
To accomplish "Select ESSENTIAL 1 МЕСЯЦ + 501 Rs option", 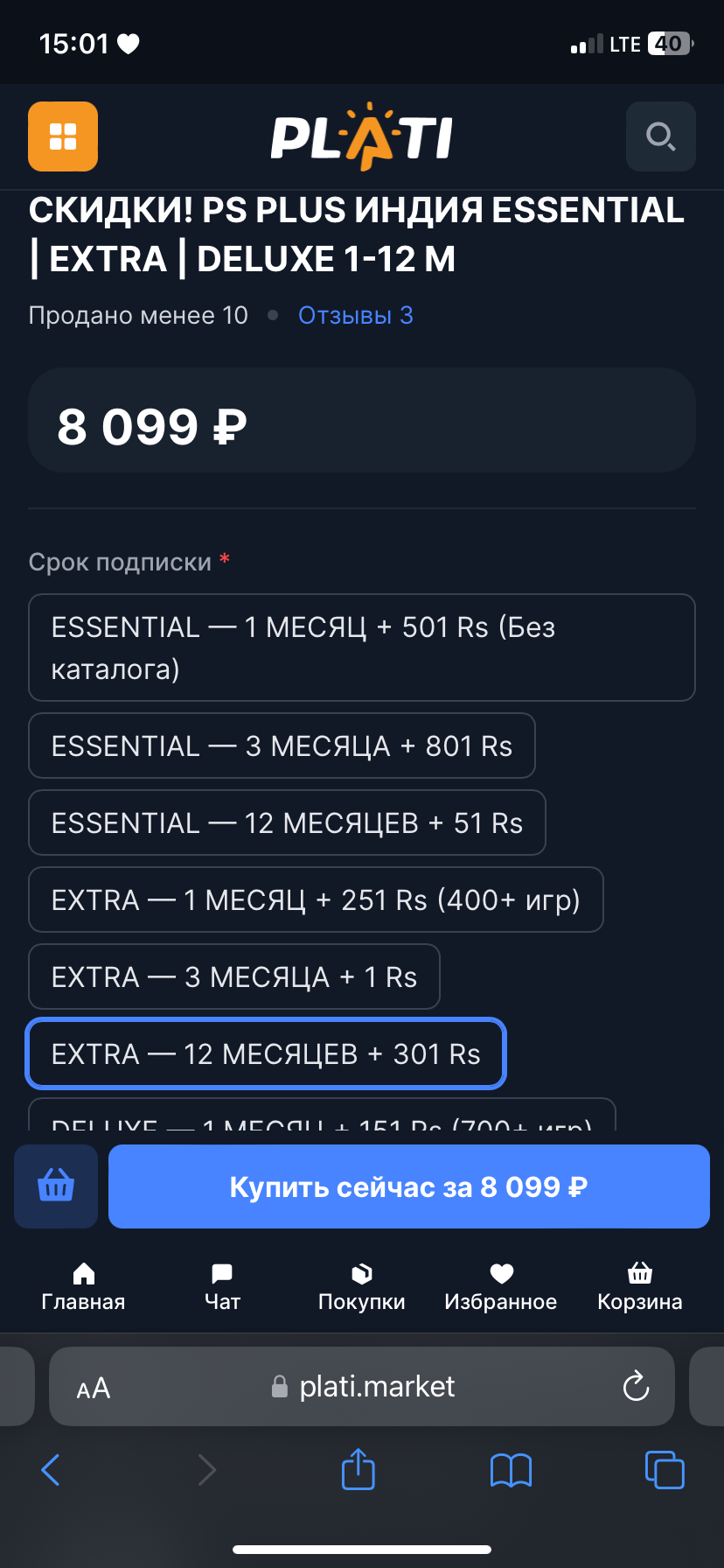I will click(x=361, y=647).
